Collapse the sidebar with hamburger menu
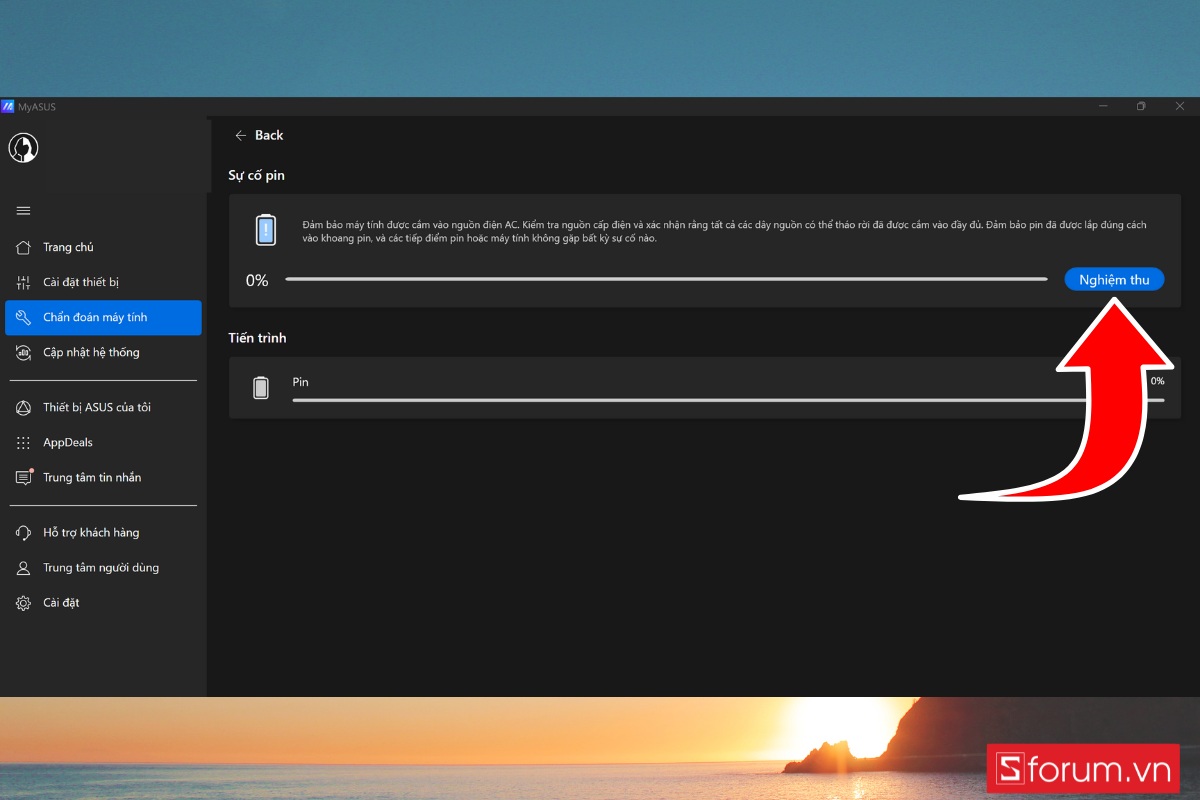The width and height of the screenshot is (1200, 800). (x=23, y=210)
